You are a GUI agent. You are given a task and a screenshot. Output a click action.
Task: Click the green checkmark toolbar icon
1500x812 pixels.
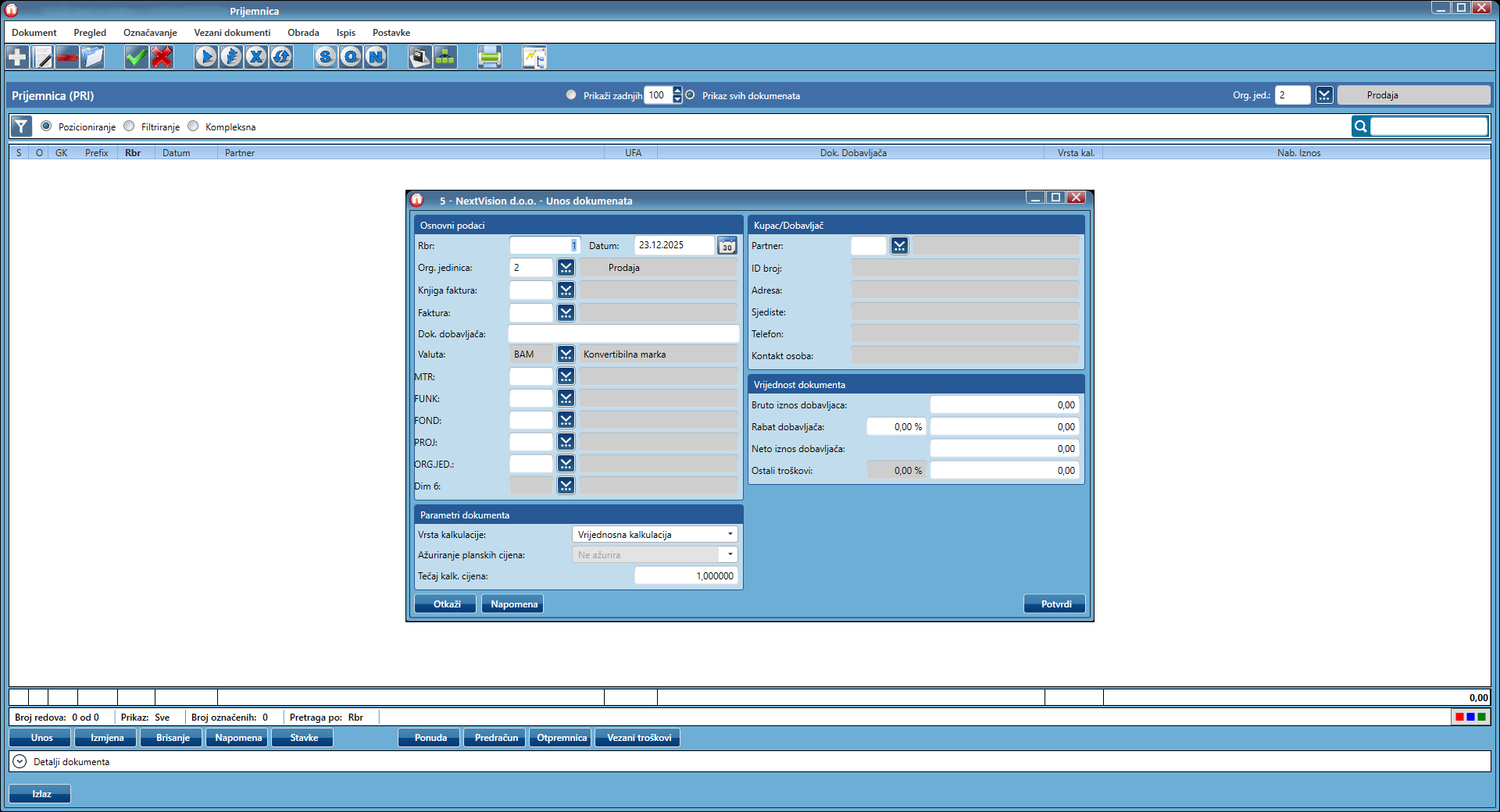[x=136, y=57]
